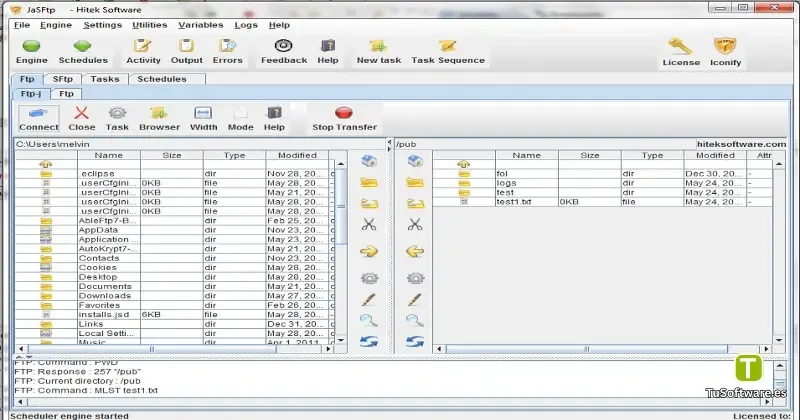The image size is (800, 420).
Task: Switch to the SFtp tab
Action: coord(63,79)
